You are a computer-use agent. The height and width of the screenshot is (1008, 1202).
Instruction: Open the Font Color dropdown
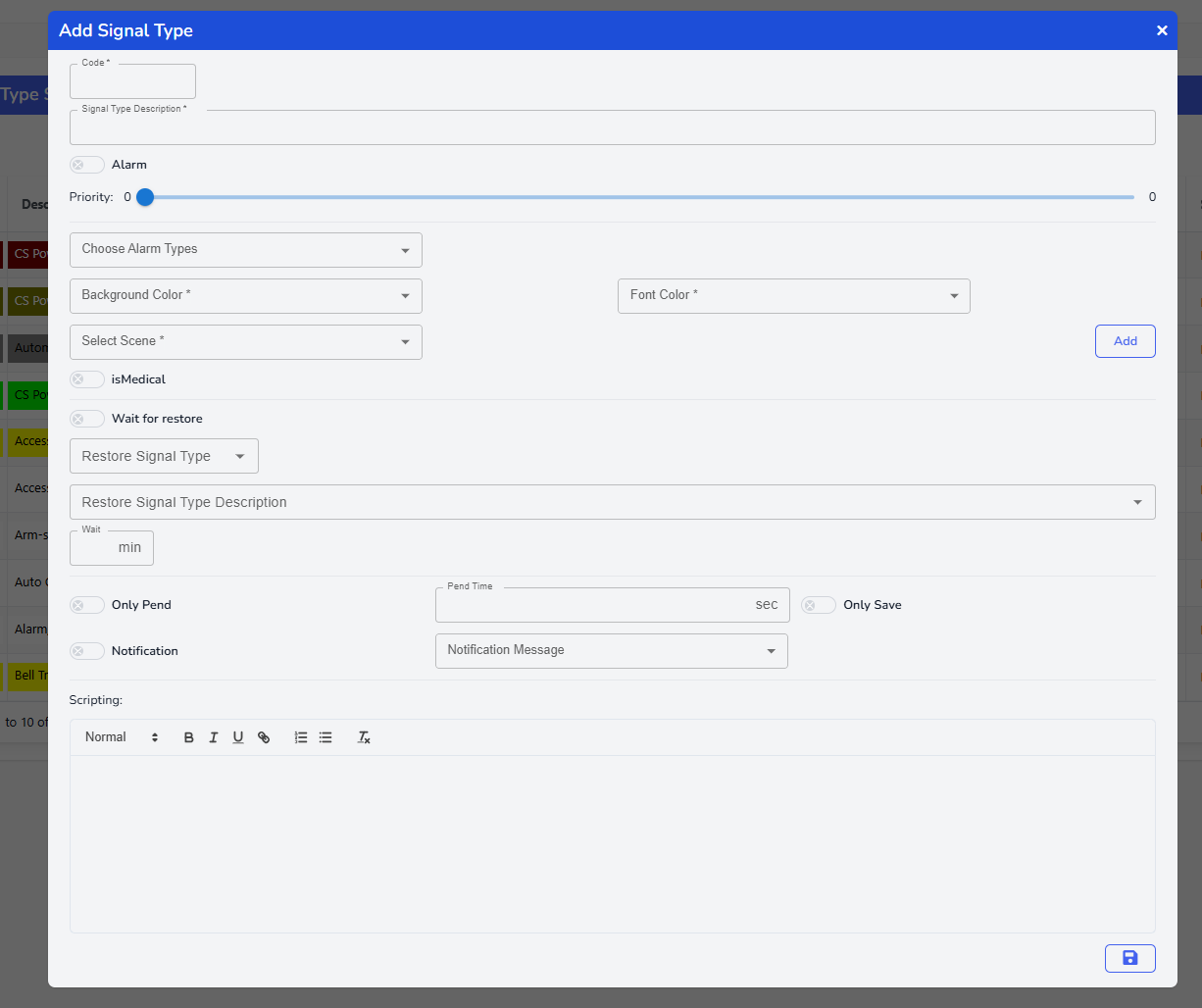(x=793, y=296)
